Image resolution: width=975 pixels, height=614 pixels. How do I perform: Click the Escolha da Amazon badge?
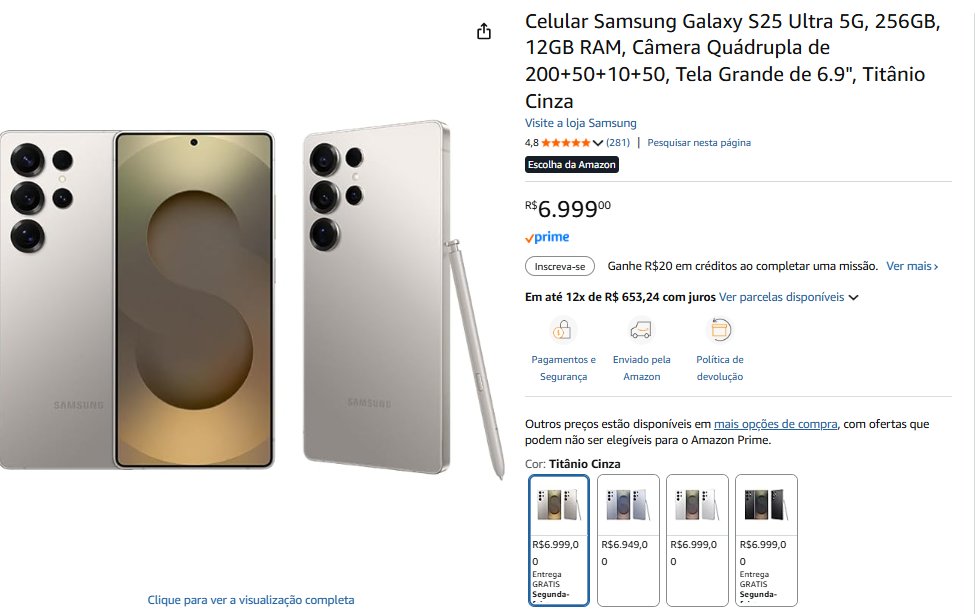[x=572, y=164]
